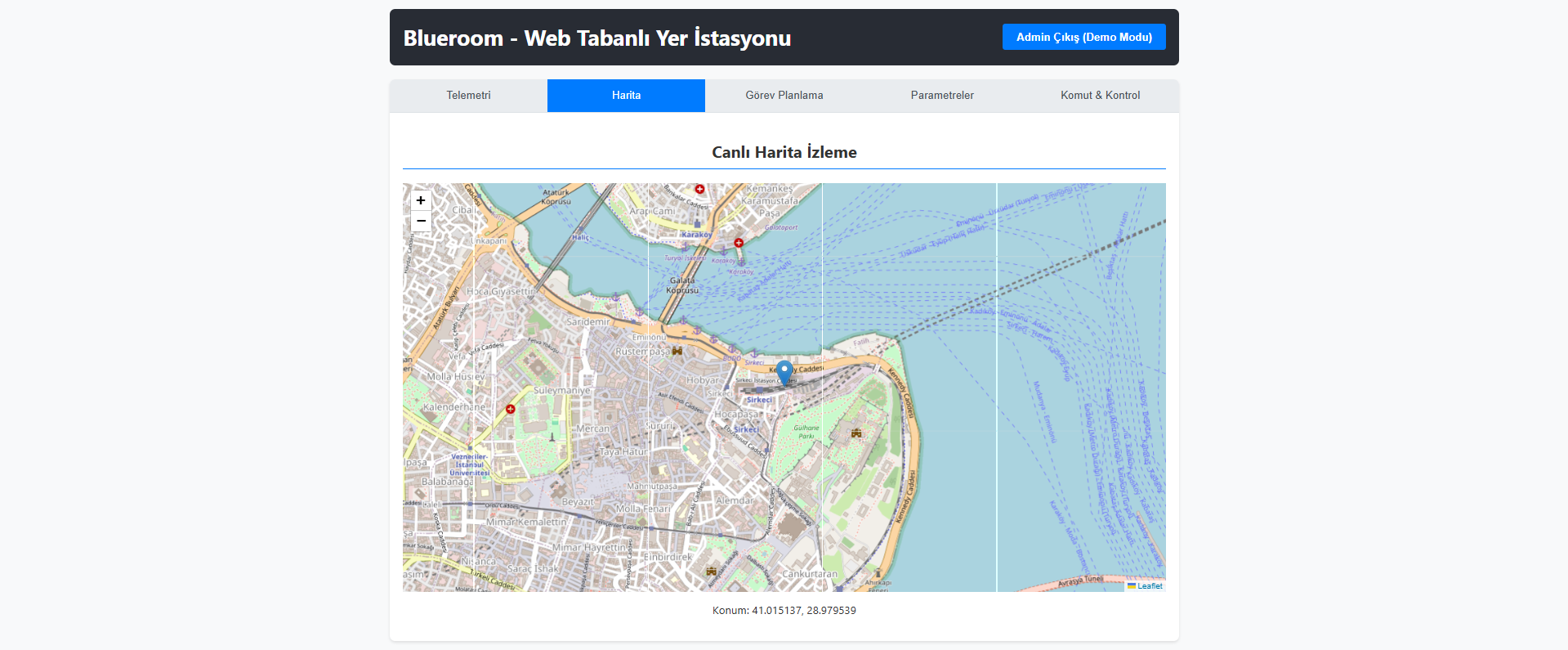Click red hospital icon near Galataport
1568x650 pixels.
coord(739,243)
